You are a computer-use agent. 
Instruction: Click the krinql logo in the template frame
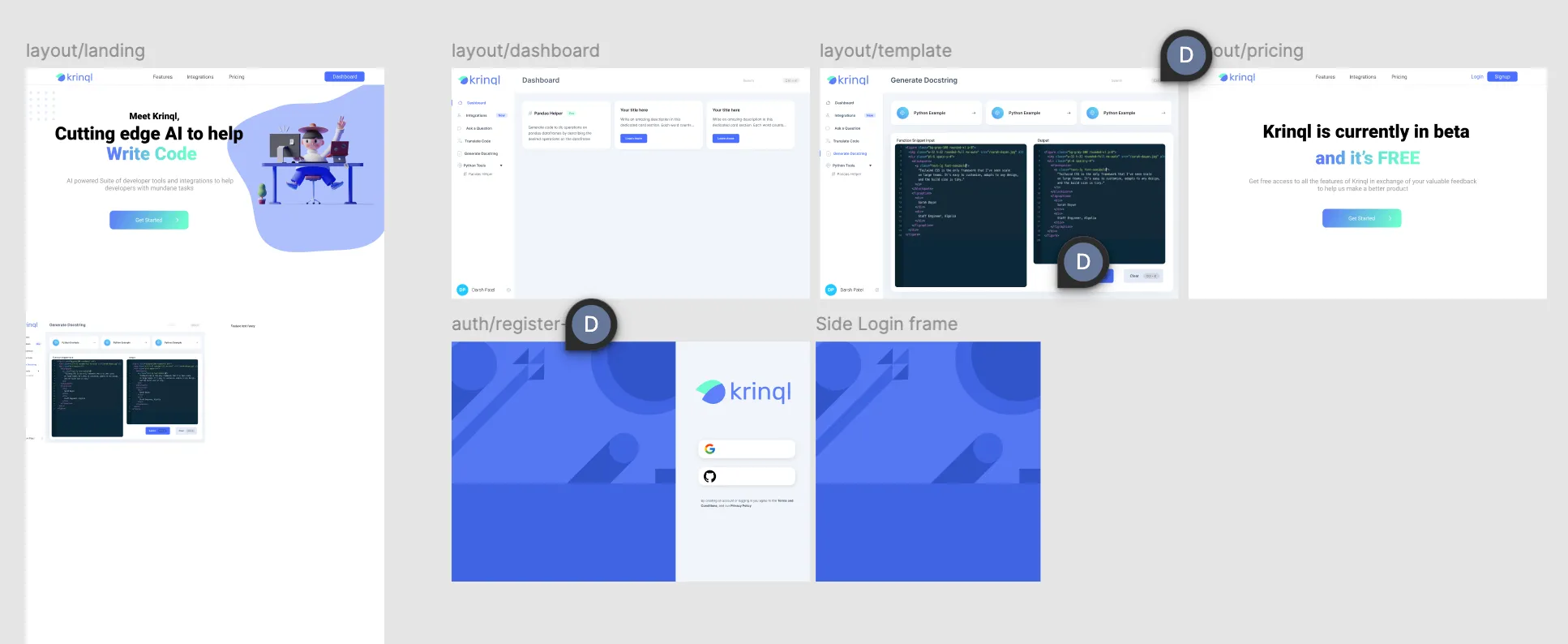(x=848, y=80)
